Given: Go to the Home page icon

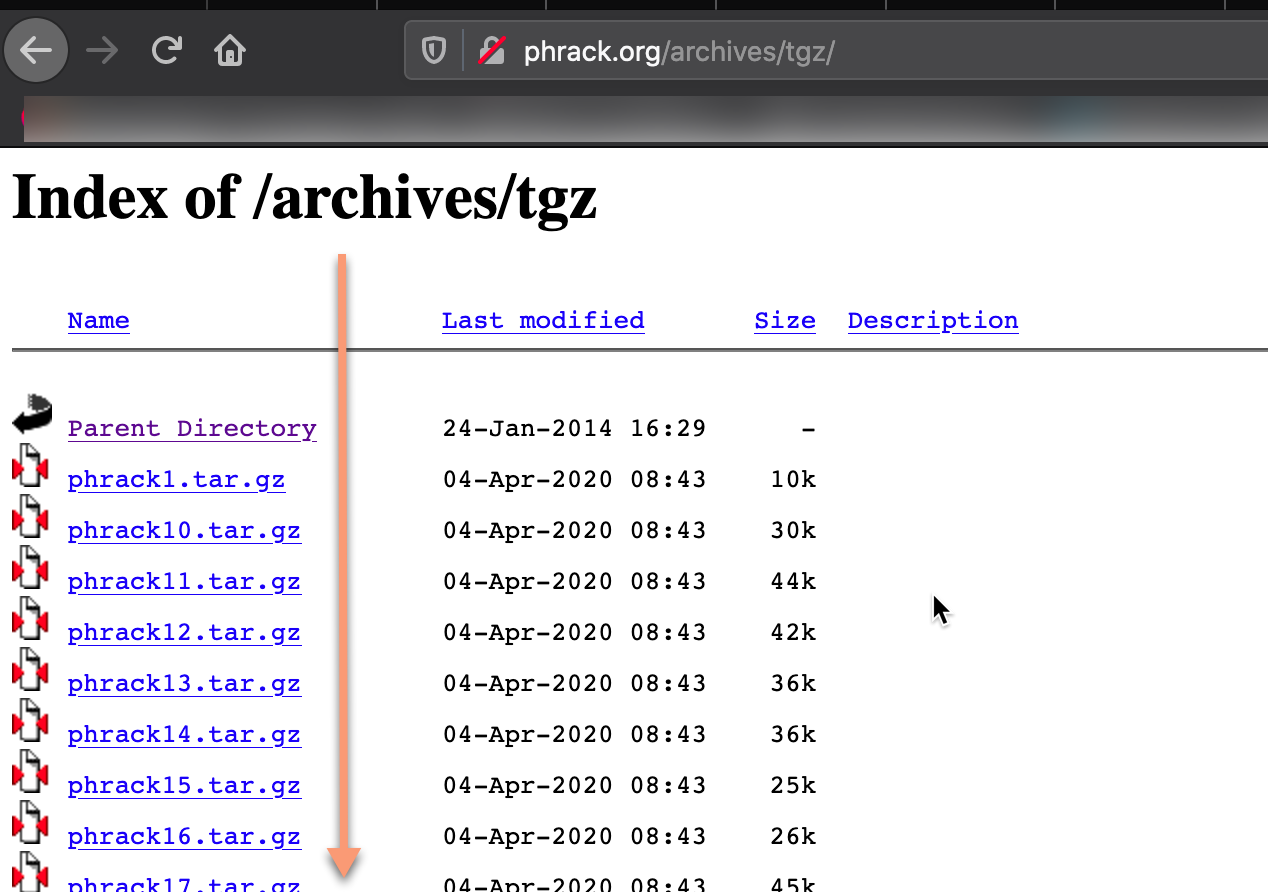Looking at the screenshot, I should 230,50.
